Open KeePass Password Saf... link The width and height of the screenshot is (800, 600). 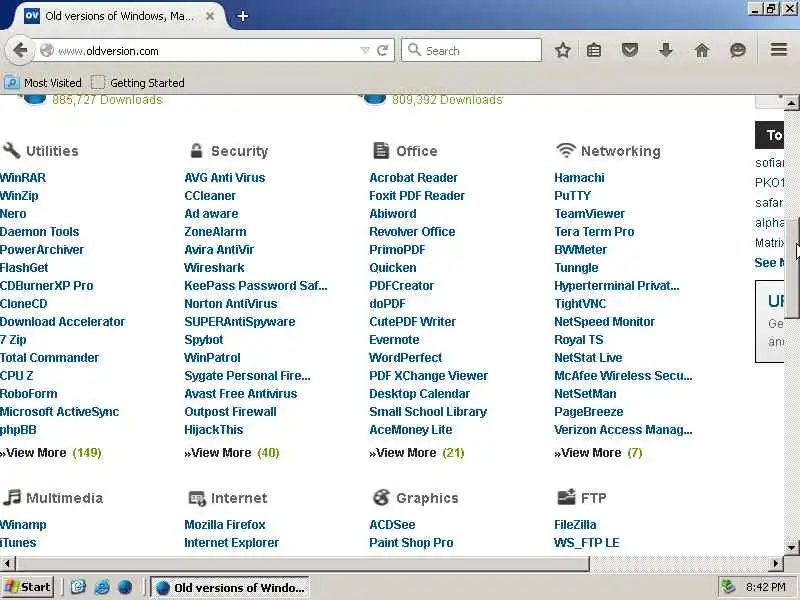pos(256,286)
